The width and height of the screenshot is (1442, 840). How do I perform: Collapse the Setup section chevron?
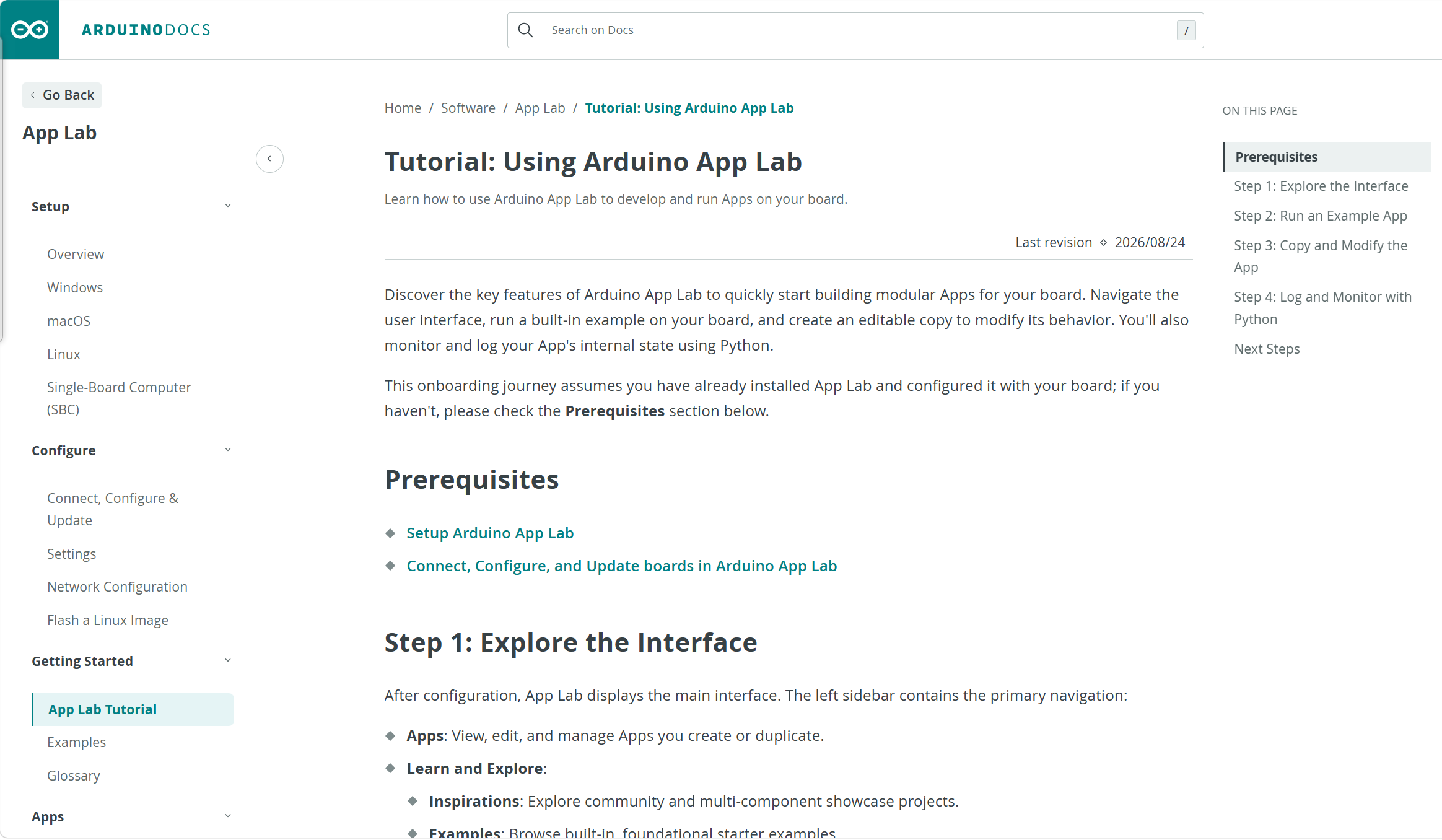pyautogui.click(x=228, y=206)
